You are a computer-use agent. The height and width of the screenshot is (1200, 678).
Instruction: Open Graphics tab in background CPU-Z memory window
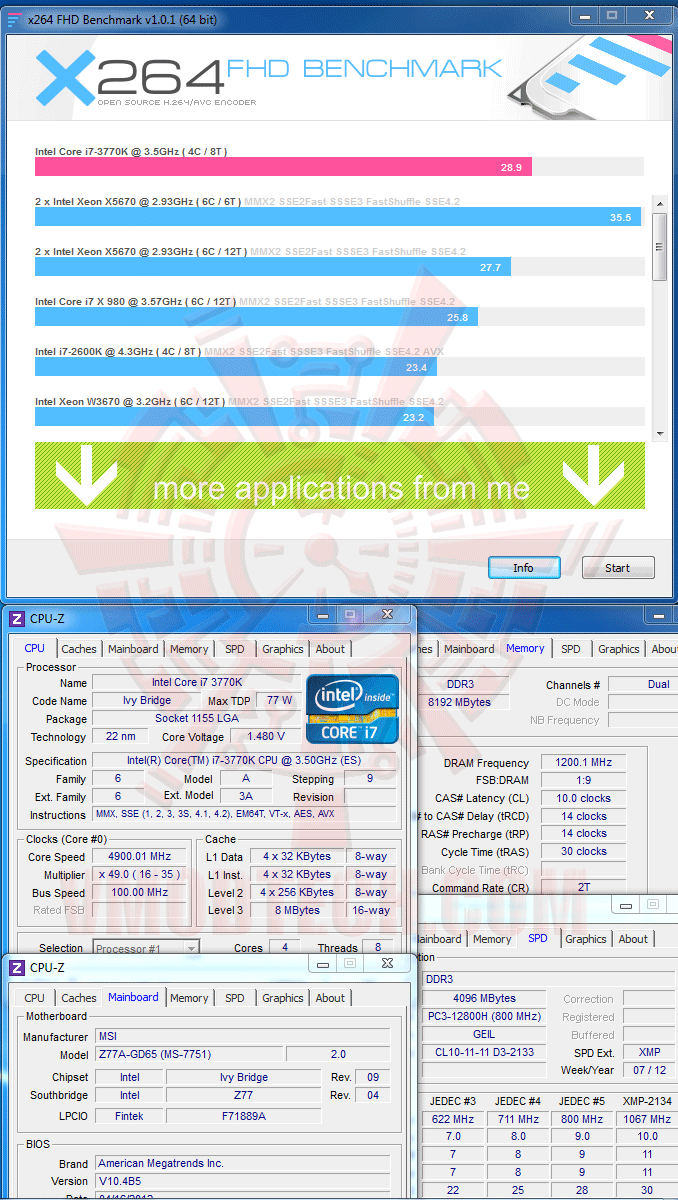(x=619, y=649)
